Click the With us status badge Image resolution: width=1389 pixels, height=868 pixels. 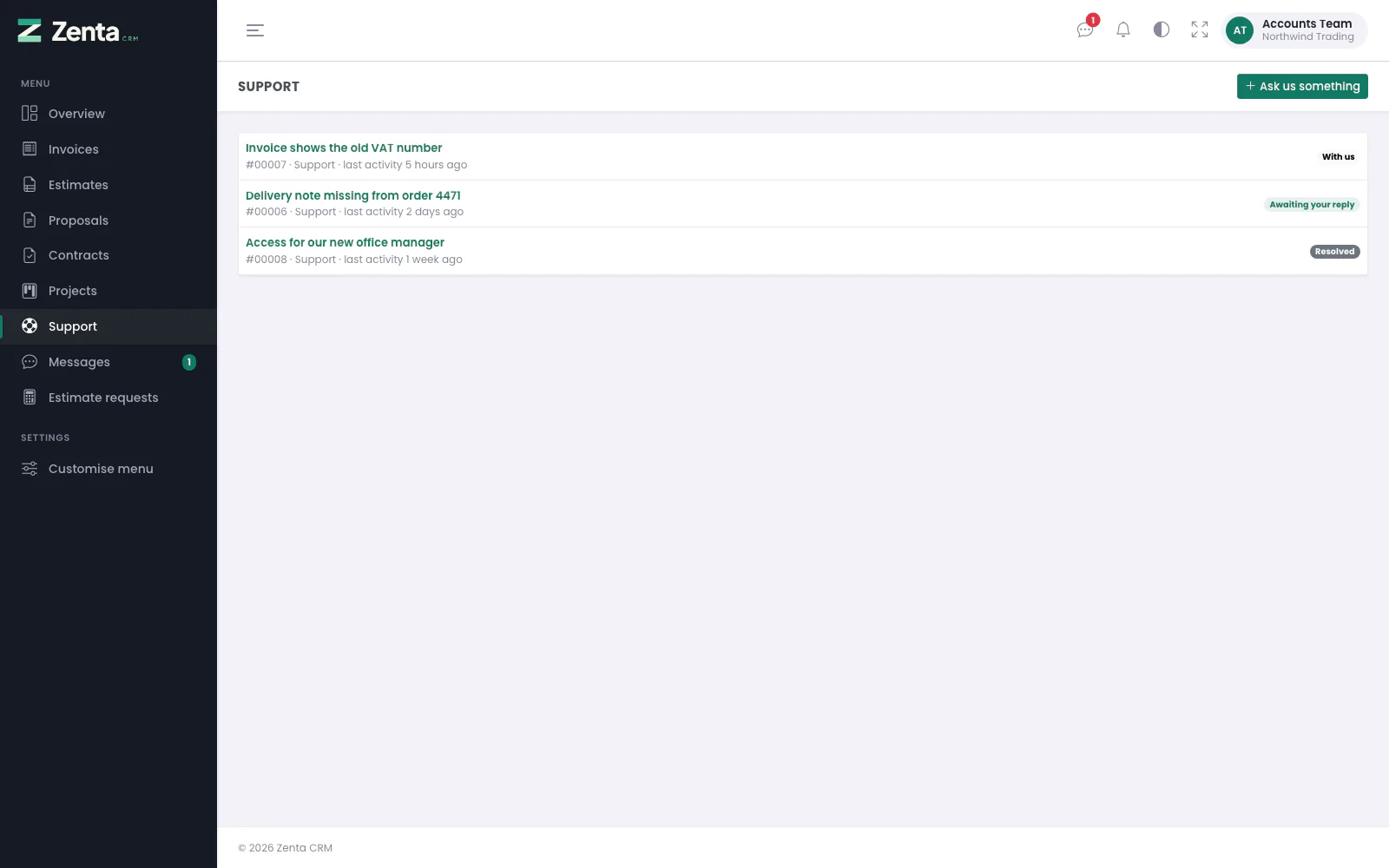click(x=1338, y=157)
